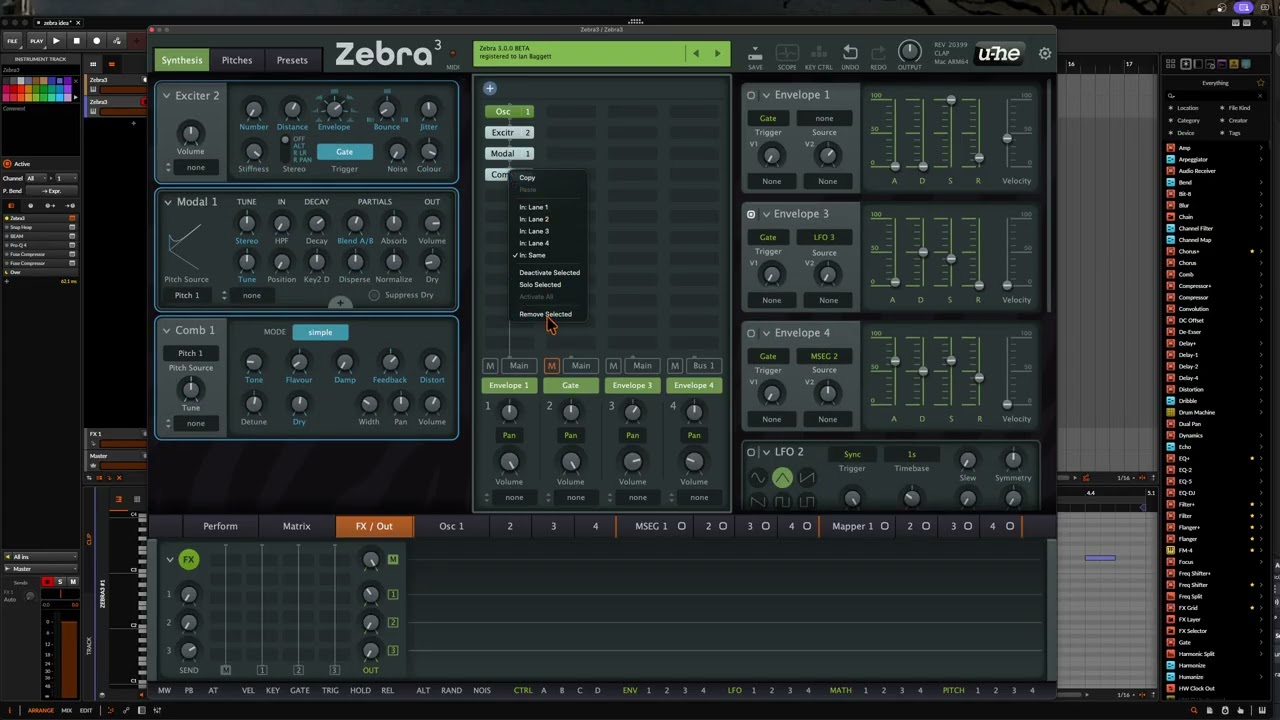1280x720 pixels.
Task: Select the sawtooth LFO 2 waveform
Action: (806, 478)
